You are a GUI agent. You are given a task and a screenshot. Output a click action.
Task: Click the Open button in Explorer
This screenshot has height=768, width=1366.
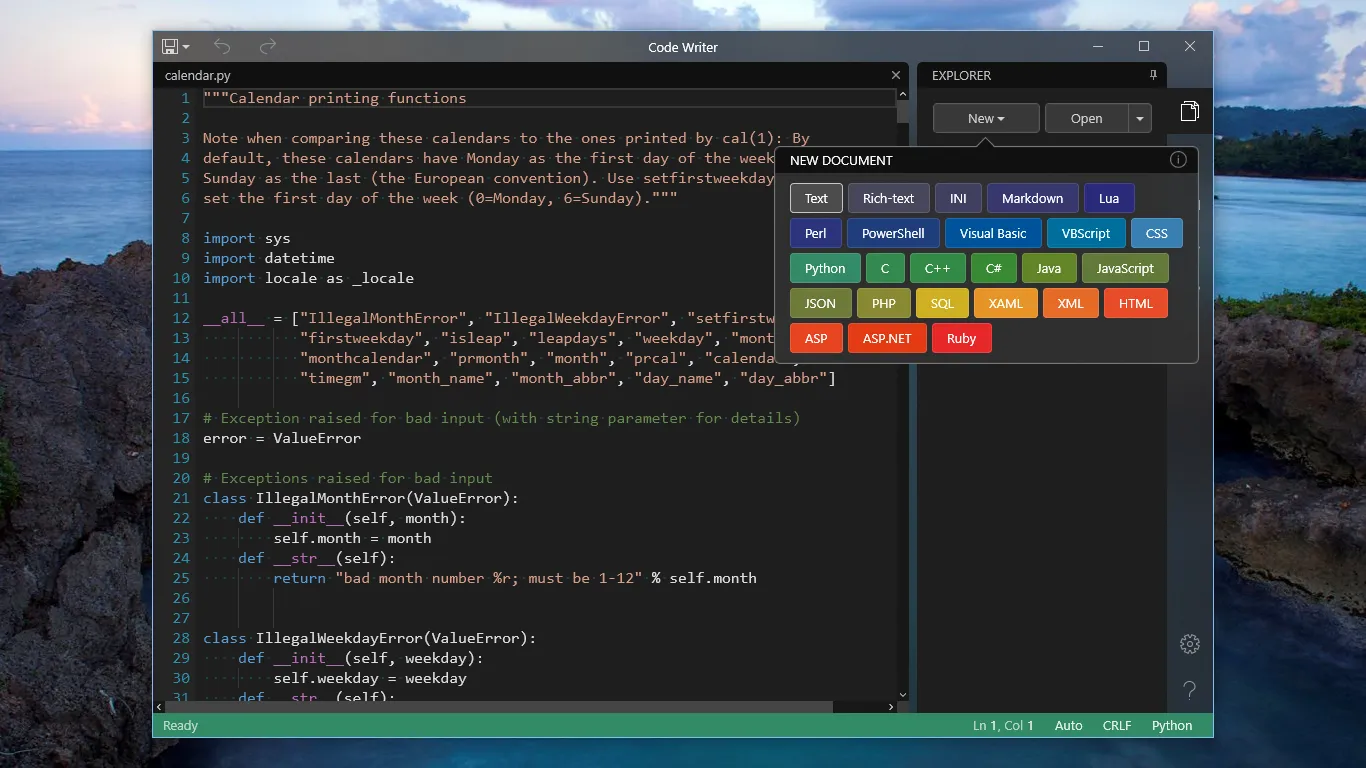(1087, 118)
